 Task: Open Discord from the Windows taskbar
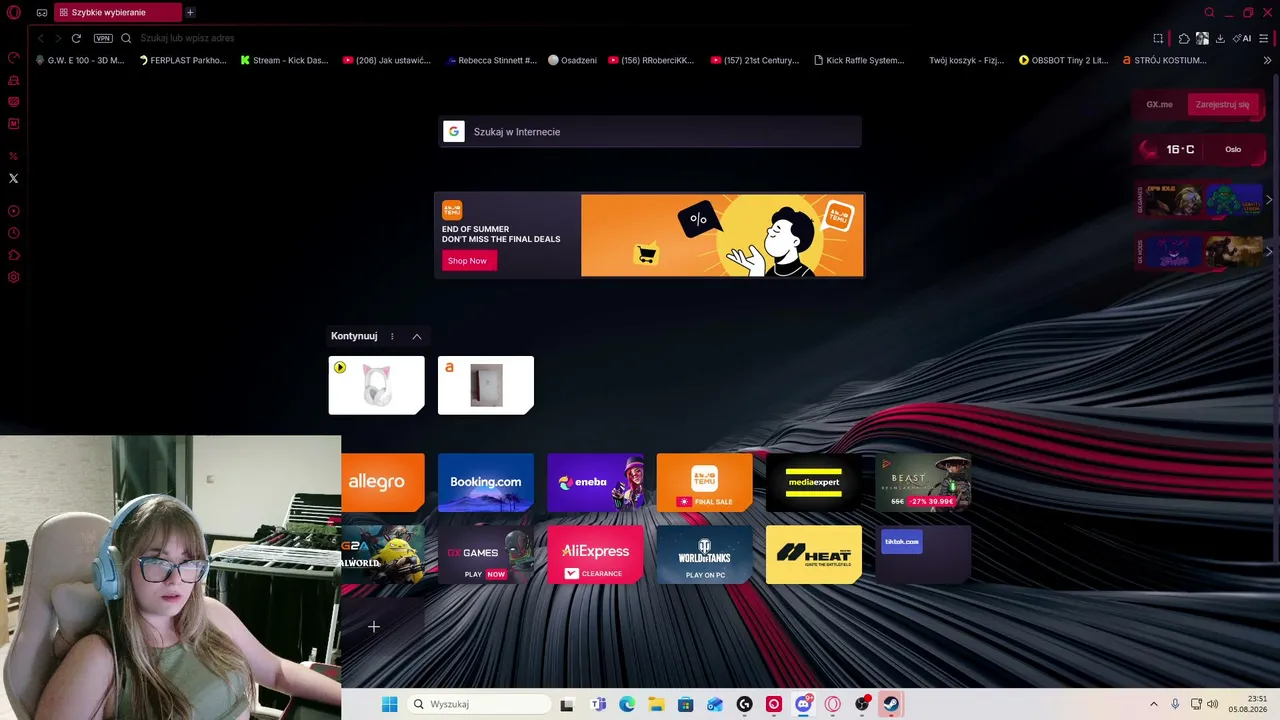(x=803, y=704)
